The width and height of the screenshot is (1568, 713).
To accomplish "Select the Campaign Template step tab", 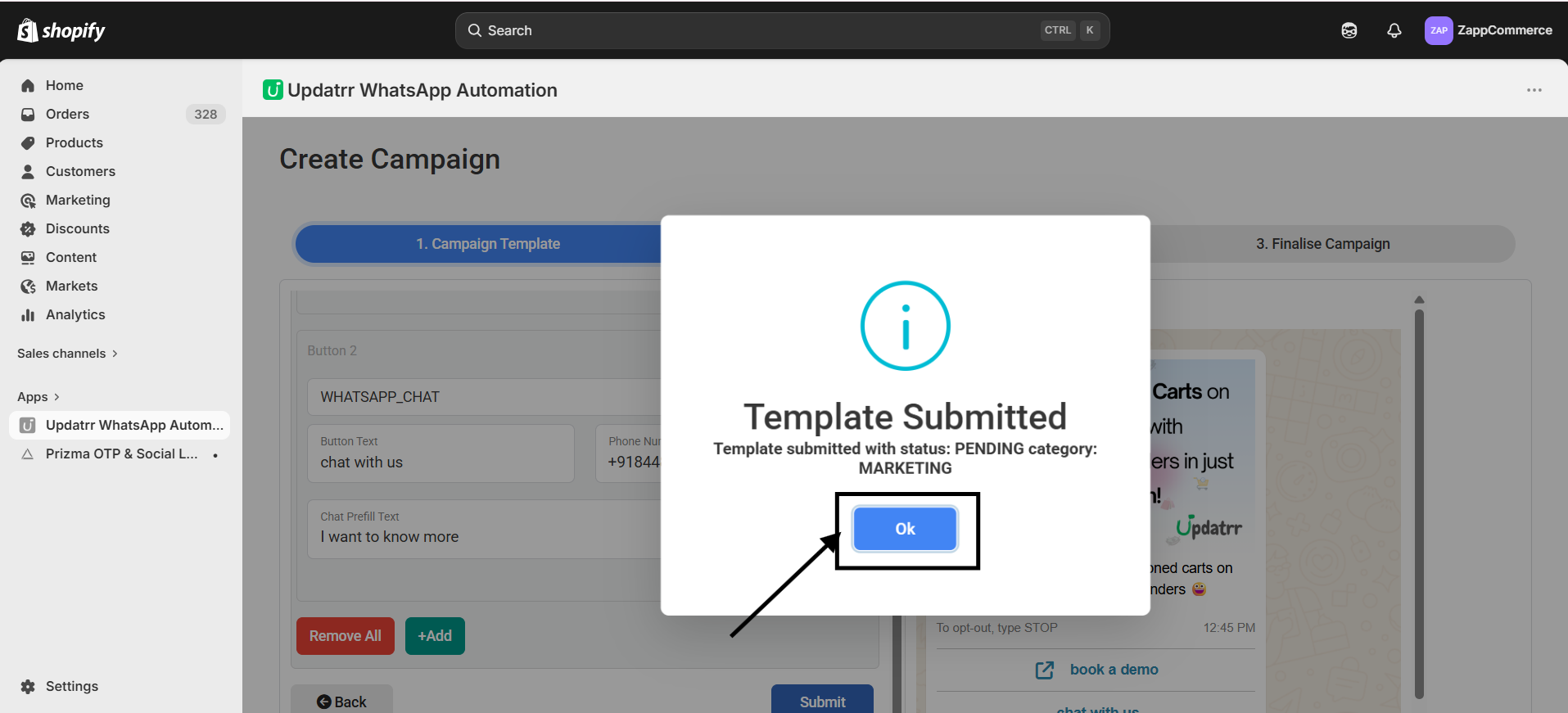I will pyautogui.click(x=487, y=244).
